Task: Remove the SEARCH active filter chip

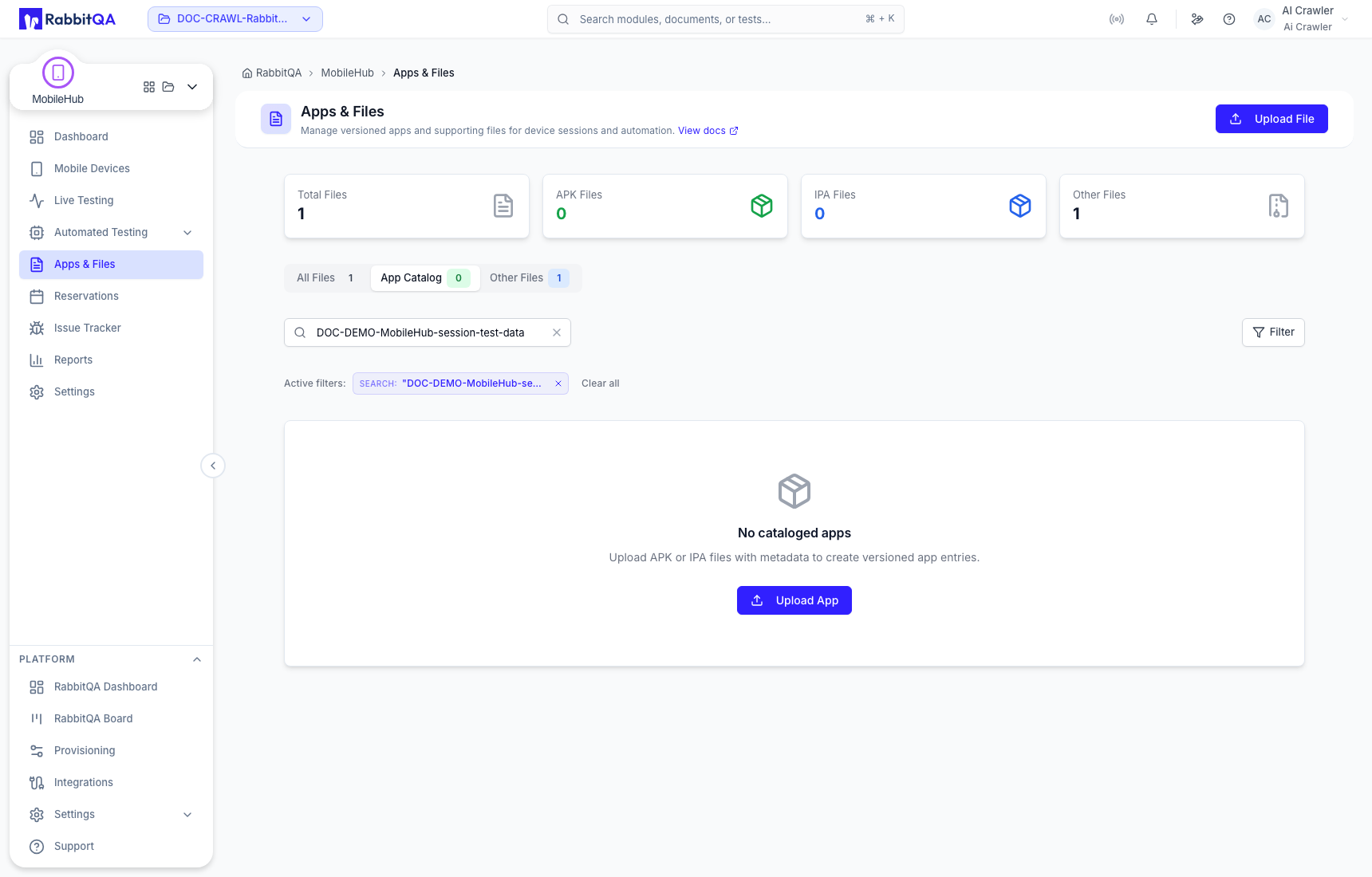Action: 558,383
